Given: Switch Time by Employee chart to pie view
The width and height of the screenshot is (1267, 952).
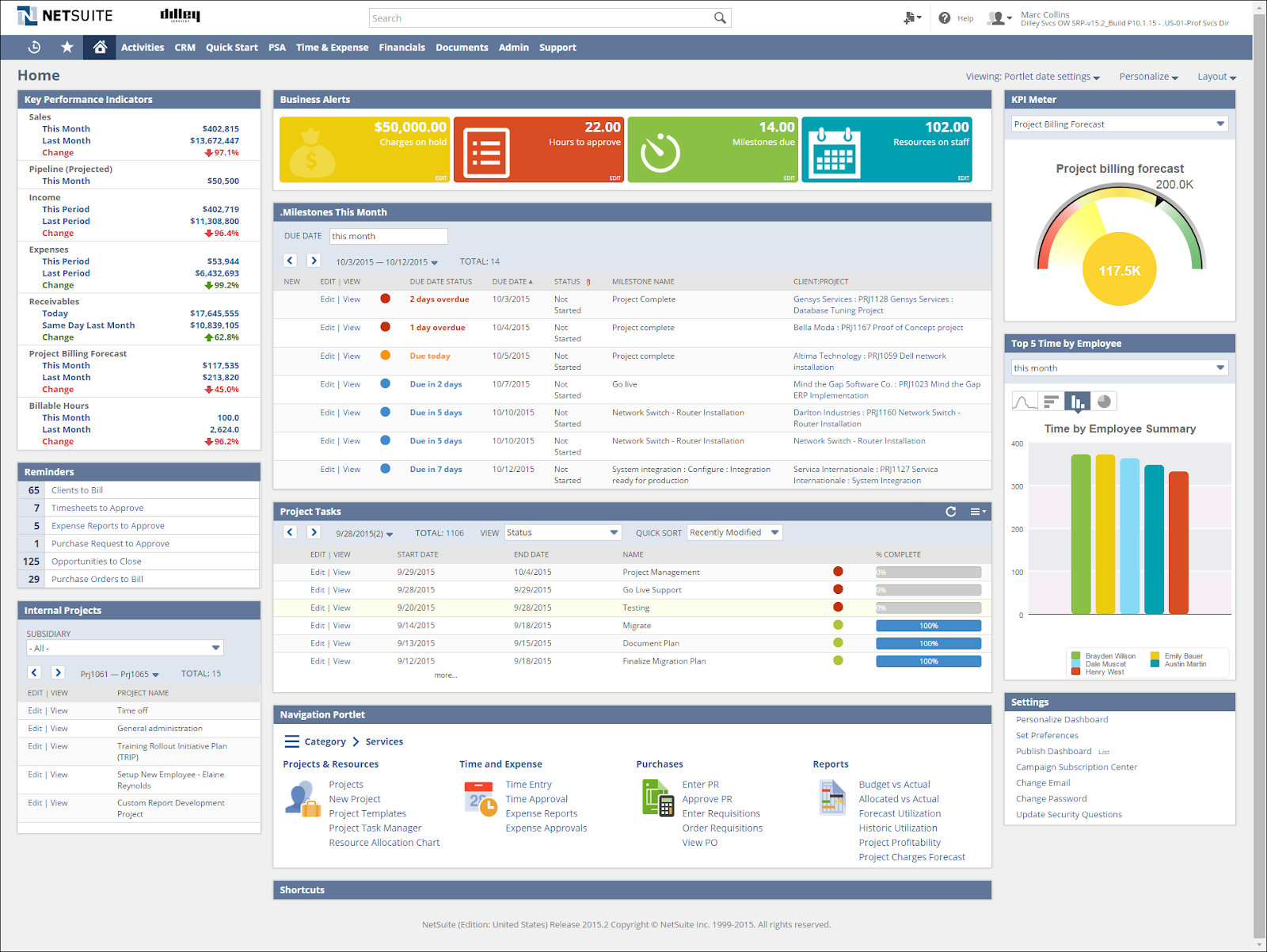Looking at the screenshot, I should 1104,402.
